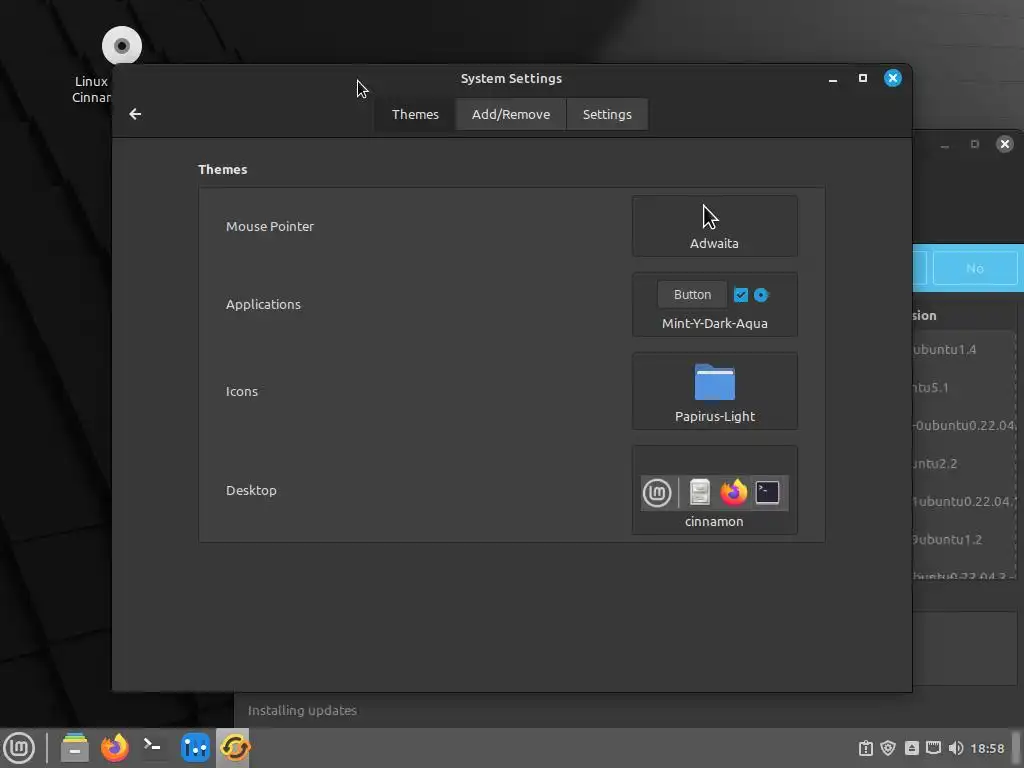
Task: Choose the Adwaita mouse pointer theme button
Action: [714, 226]
